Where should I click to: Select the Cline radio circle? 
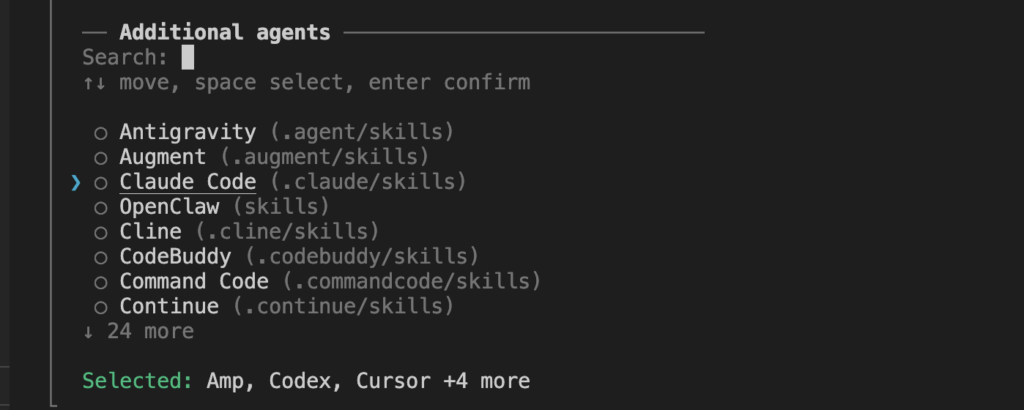[x=100, y=232]
